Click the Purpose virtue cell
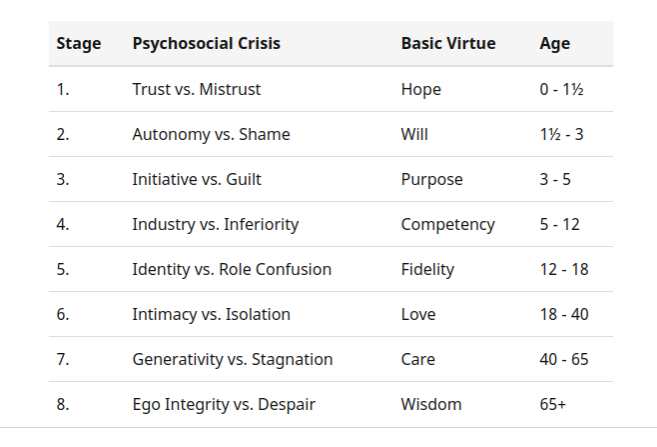The height and width of the screenshot is (447, 657). click(x=432, y=180)
